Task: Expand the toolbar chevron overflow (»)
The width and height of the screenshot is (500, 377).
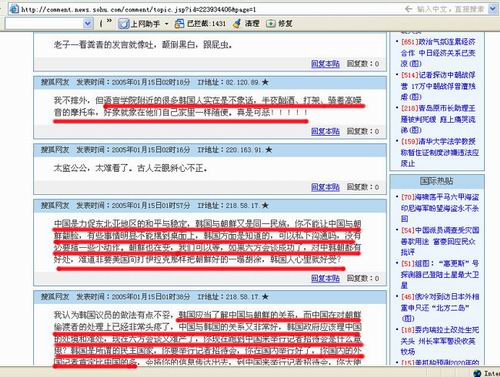Action: click(x=109, y=22)
